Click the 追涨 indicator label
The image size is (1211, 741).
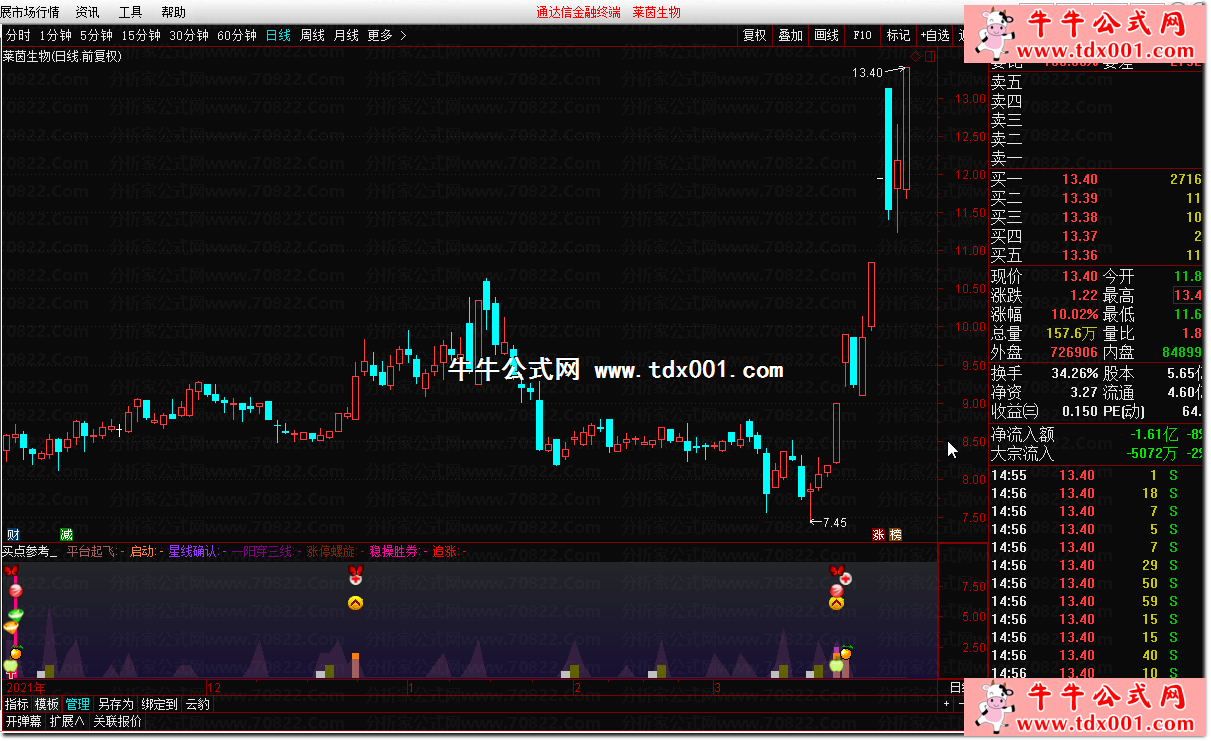point(444,551)
